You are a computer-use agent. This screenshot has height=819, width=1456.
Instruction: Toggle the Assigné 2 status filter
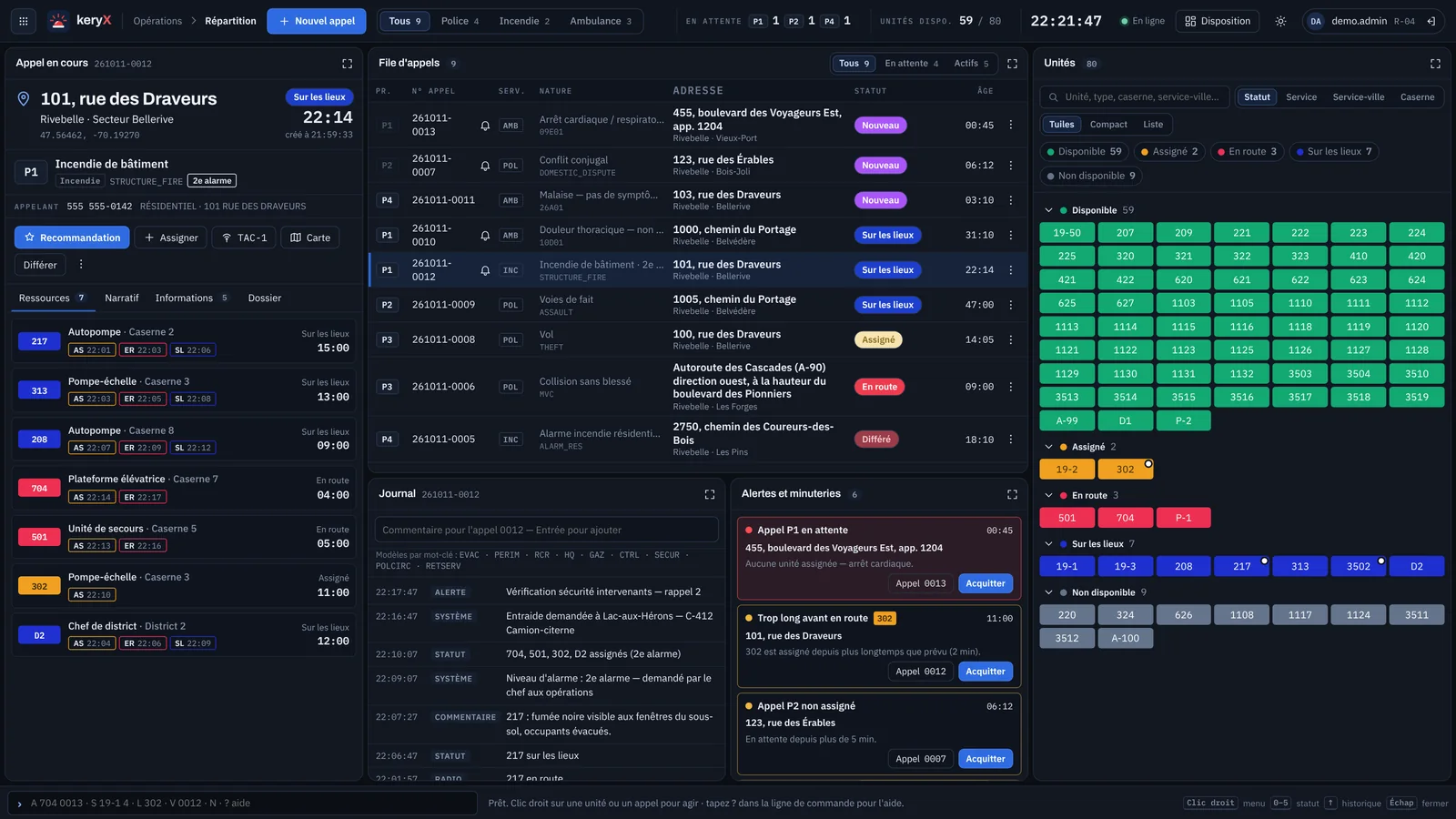1169,151
